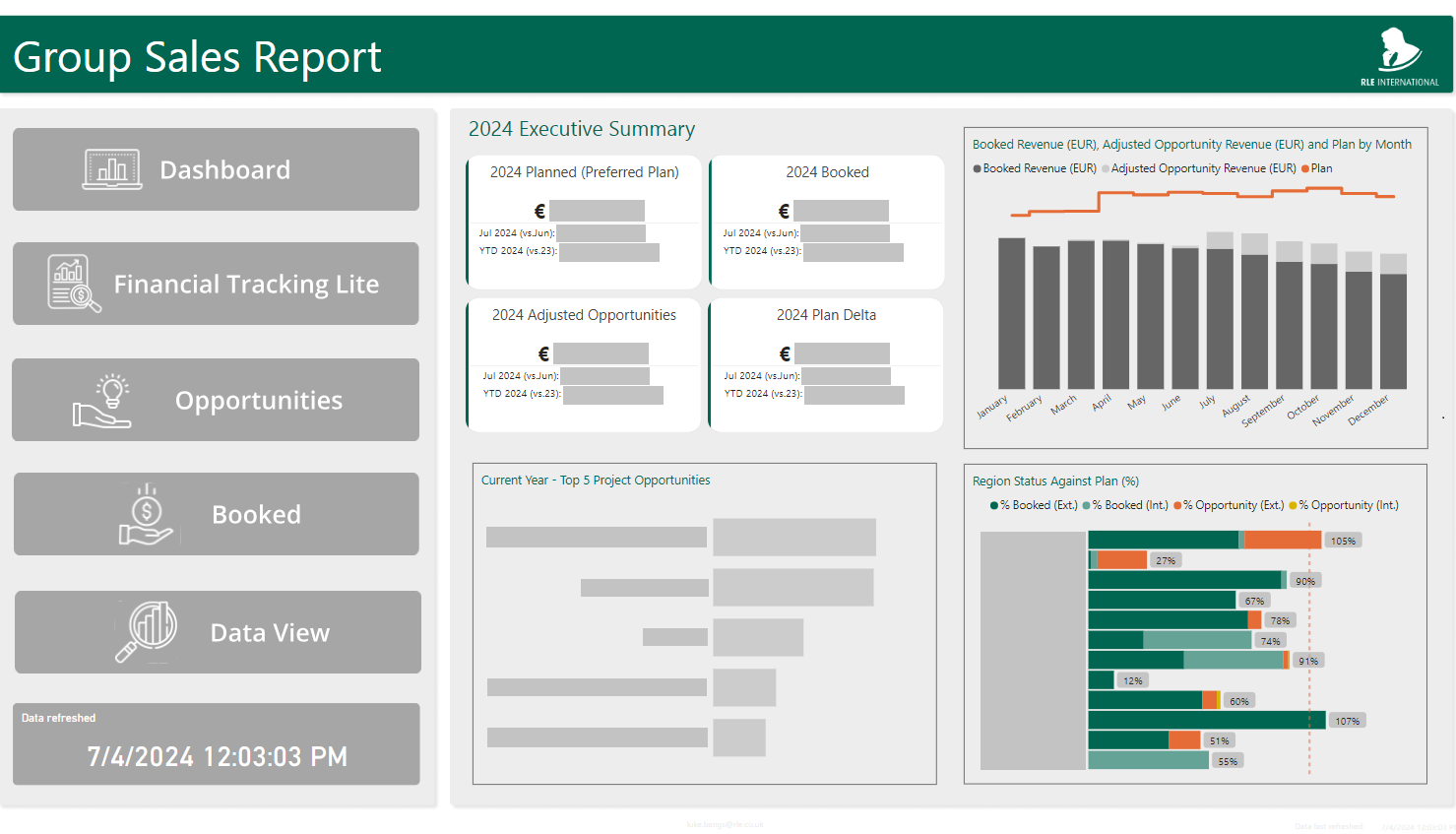The width and height of the screenshot is (1456, 834).
Task: Click the Financial Tracking Lite report icon
Action: [x=74, y=284]
